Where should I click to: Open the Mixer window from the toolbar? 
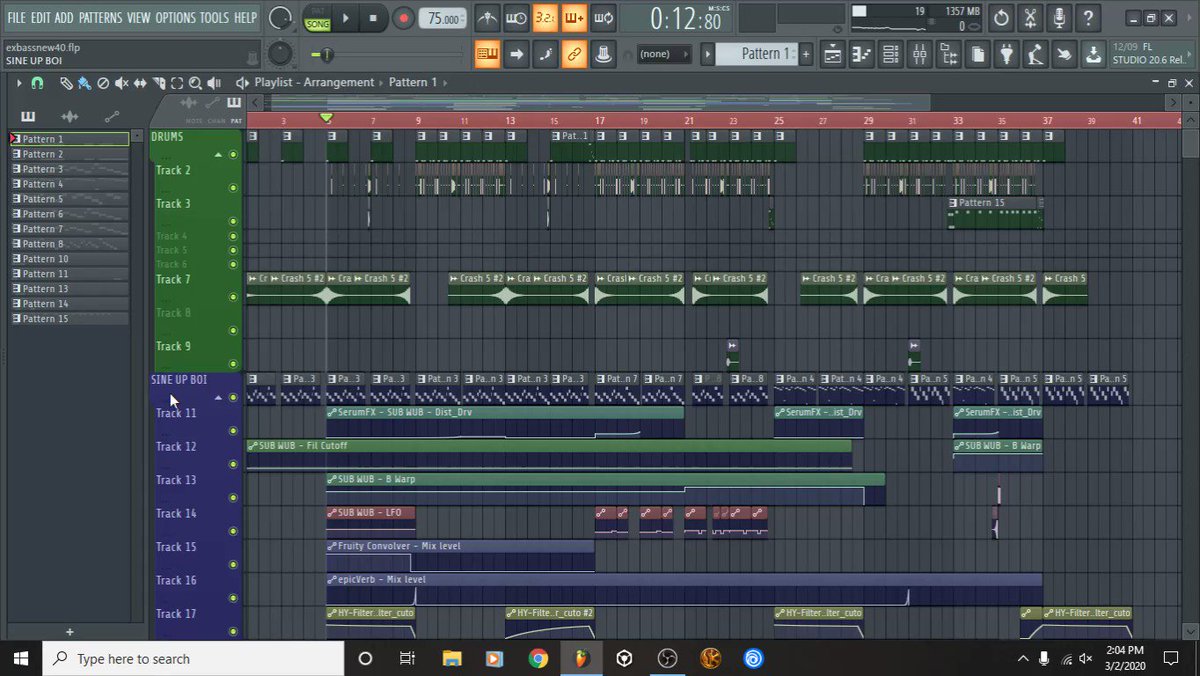click(918, 54)
